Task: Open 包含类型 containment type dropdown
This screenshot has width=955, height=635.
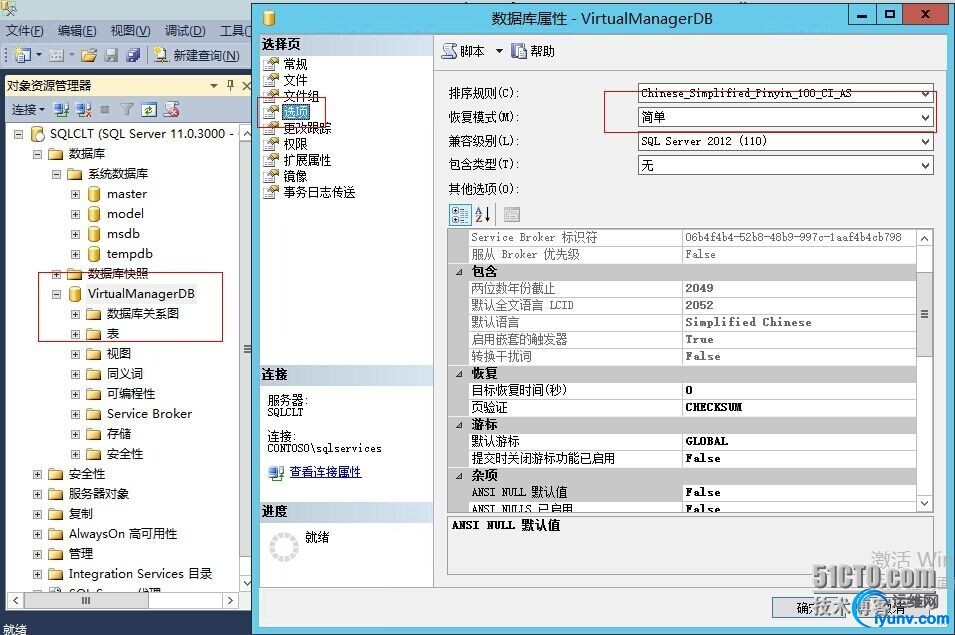Action: pyautogui.click(x=925, y=165)
